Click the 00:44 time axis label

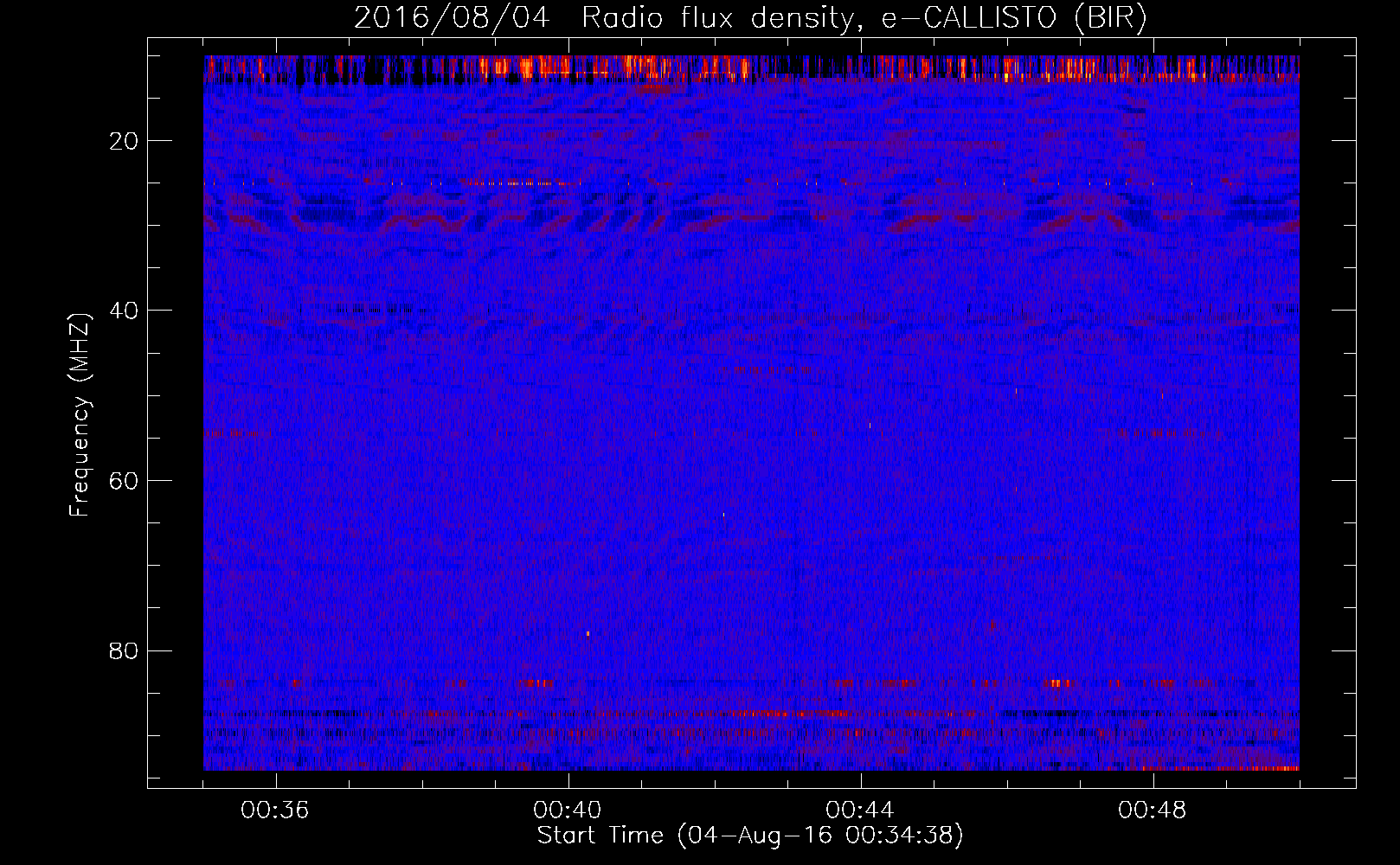click(x=860, y=811)
